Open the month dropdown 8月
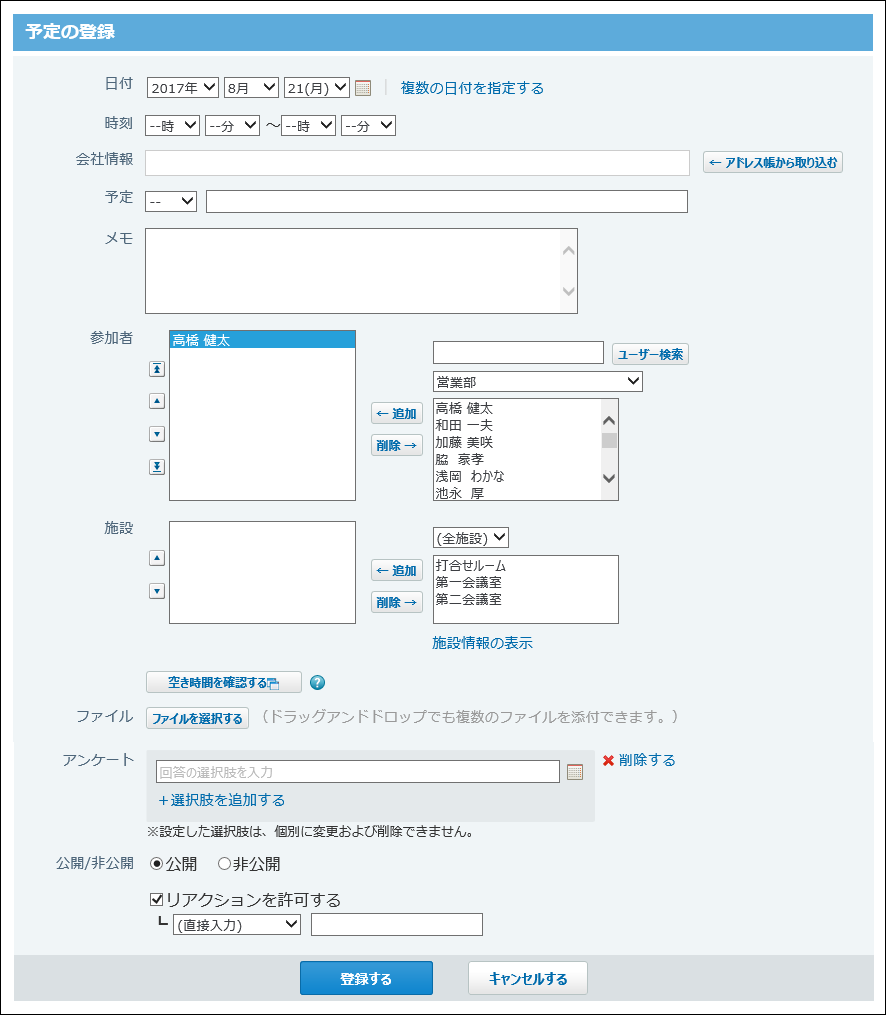The height and width of the screenshot is (1015, 886). click(x=251, y=87)
